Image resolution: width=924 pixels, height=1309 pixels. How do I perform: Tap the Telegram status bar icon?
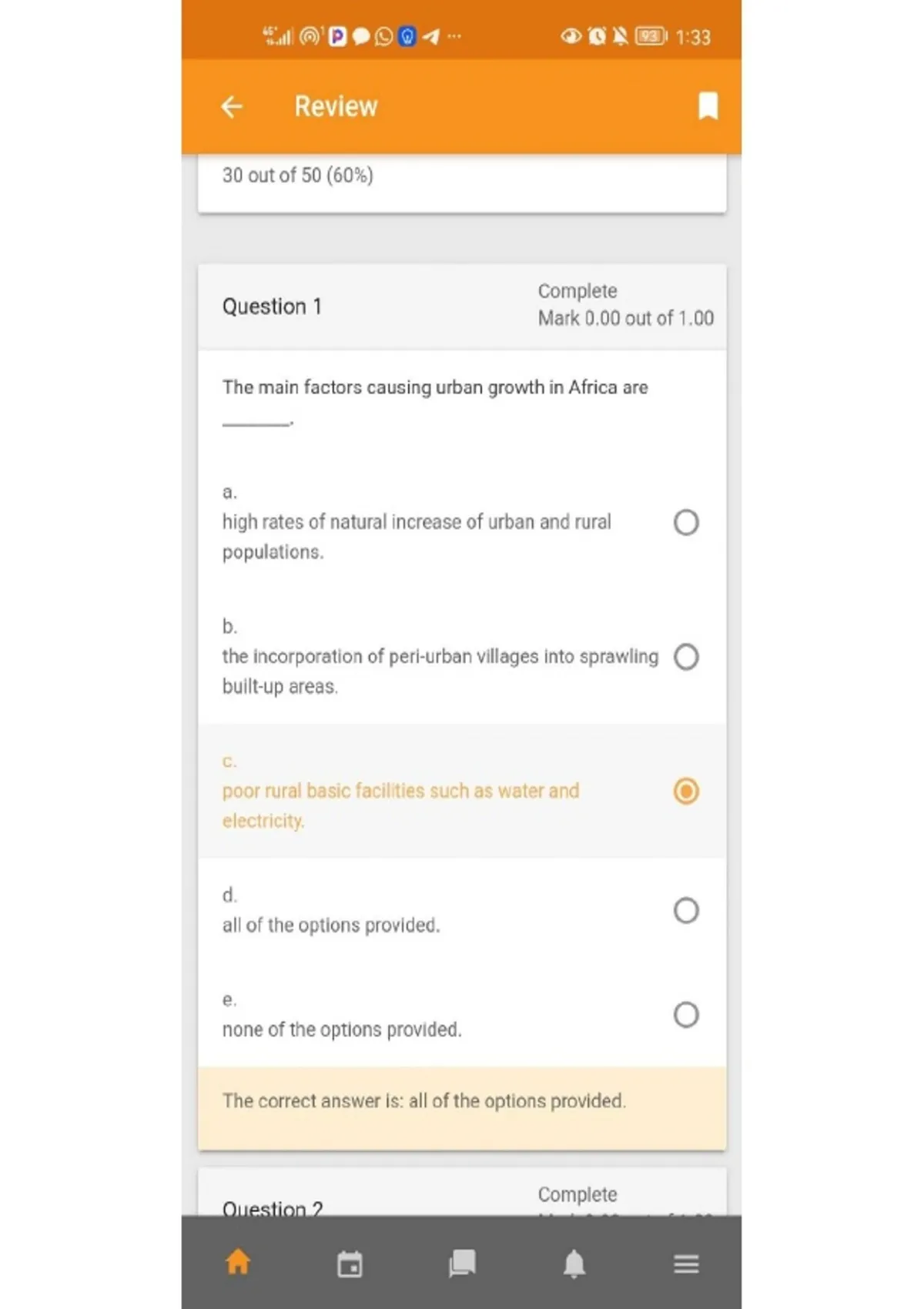pos(431,36)
